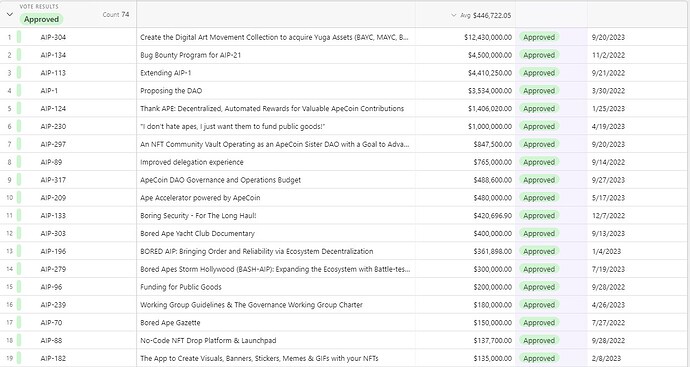
Task: Click the 11/2/2022 date cell
Action: [608, 55]
